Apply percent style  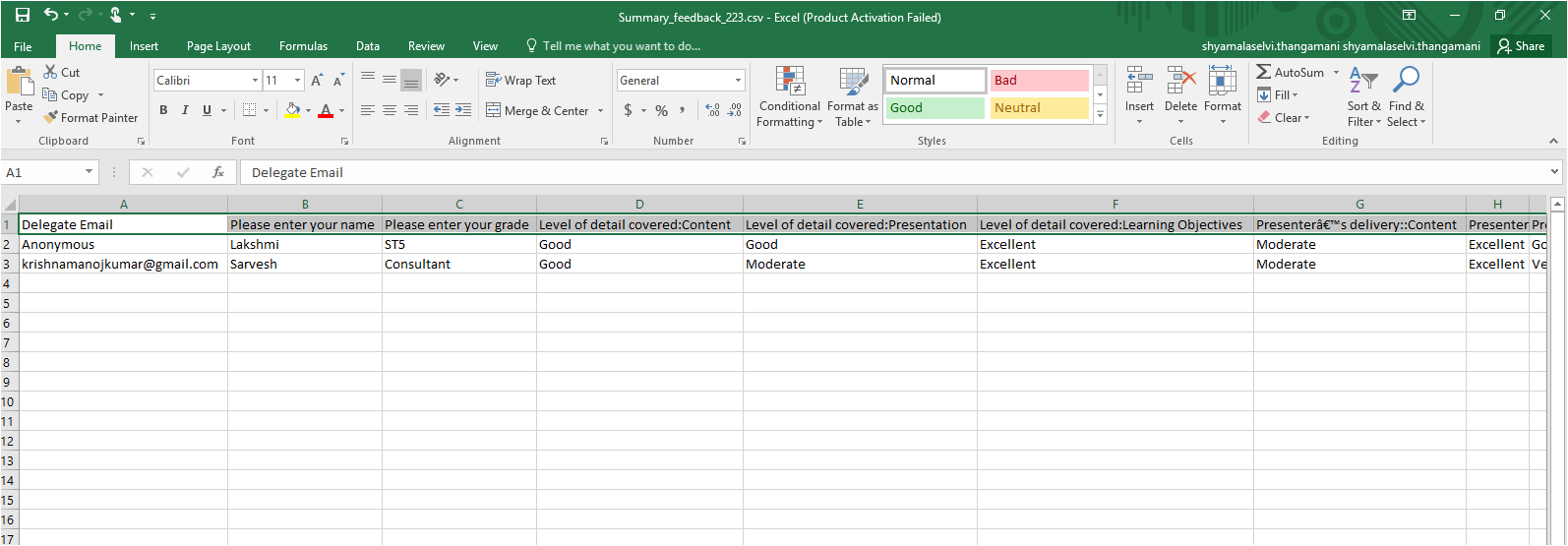coord(662,110)
